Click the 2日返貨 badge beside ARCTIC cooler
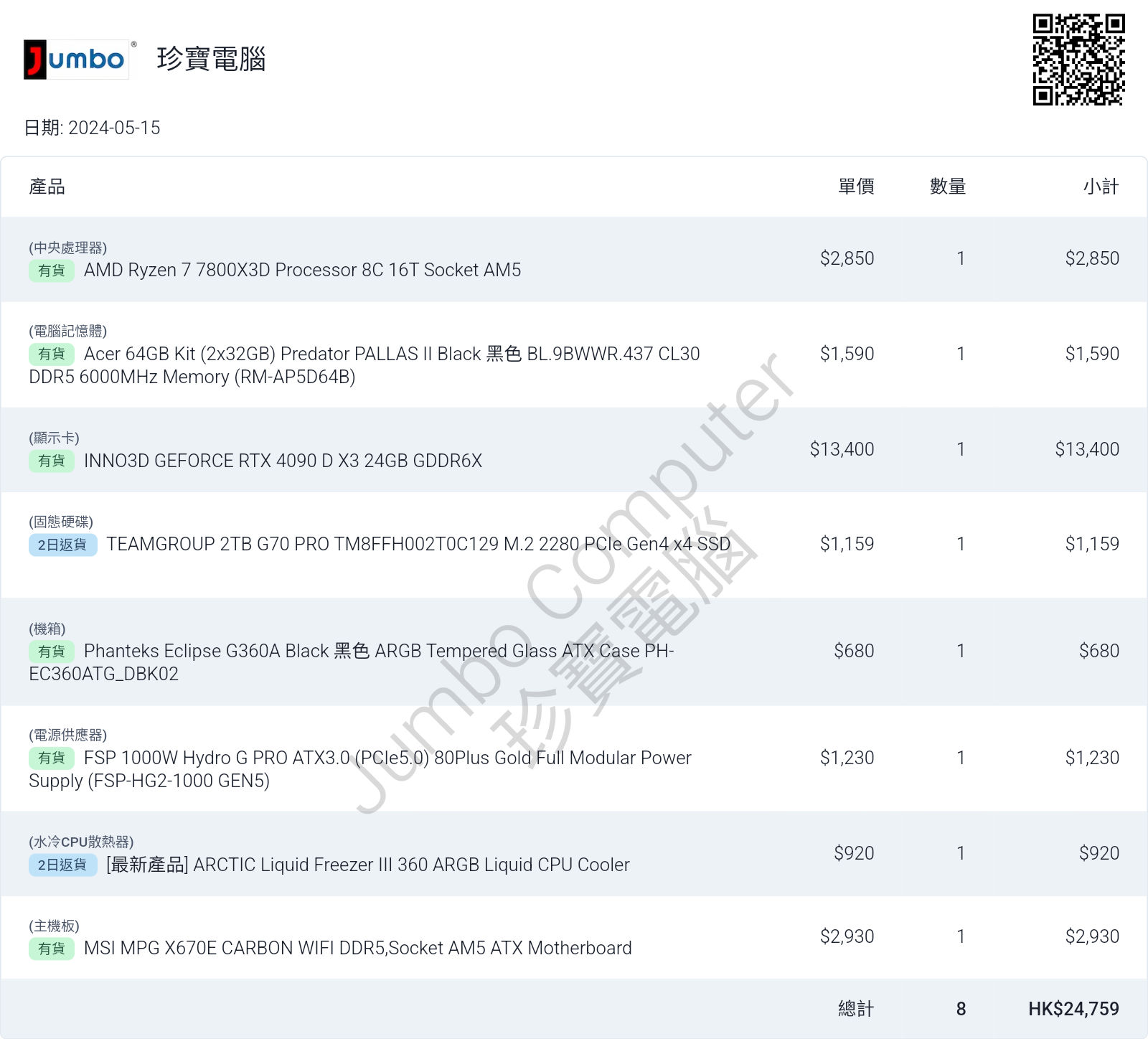The height and width of the screenshot is (1039, 1148). tap(63, 865)
